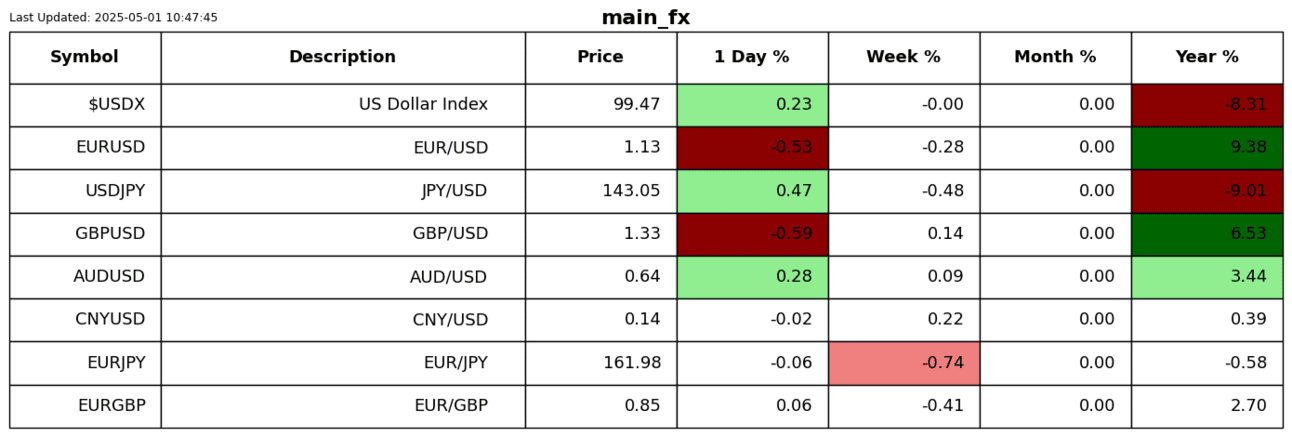Viewport: 1292px width, 437px height.
Task: Select the Description column header
Action: [342, 57]
